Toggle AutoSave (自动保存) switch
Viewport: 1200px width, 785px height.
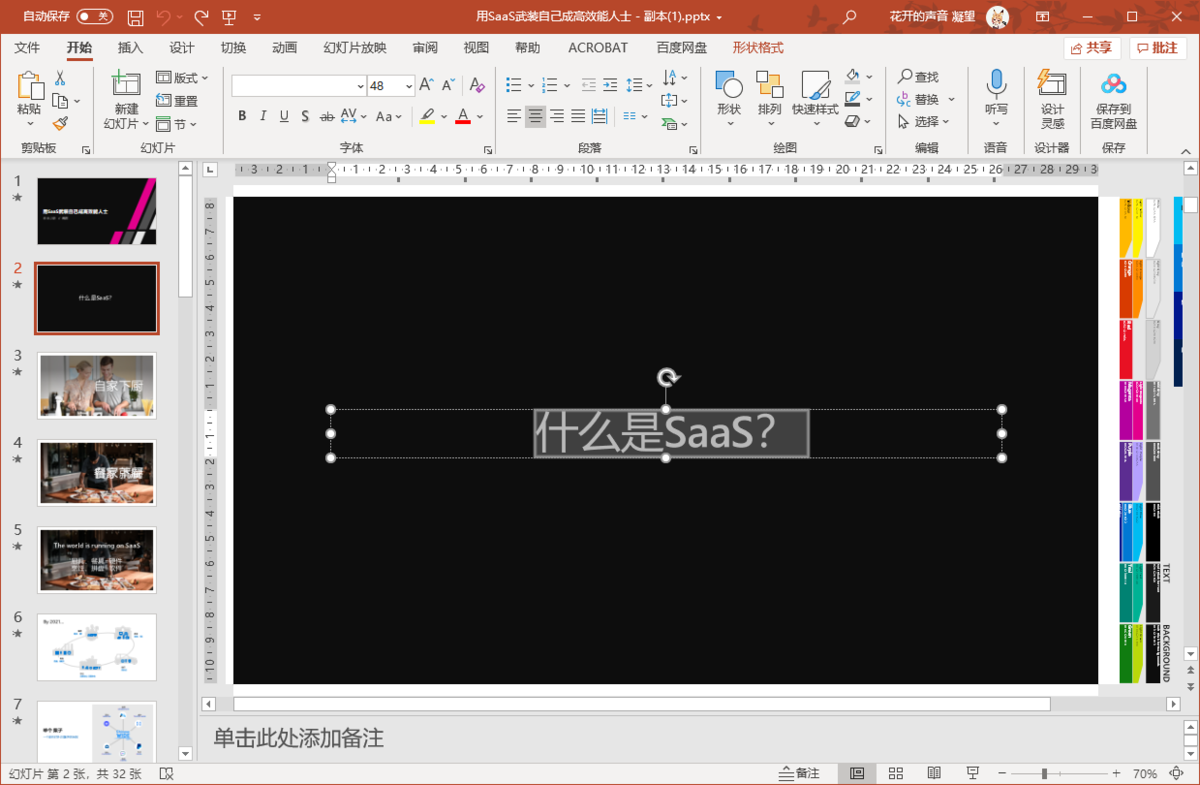pos(95,17)
